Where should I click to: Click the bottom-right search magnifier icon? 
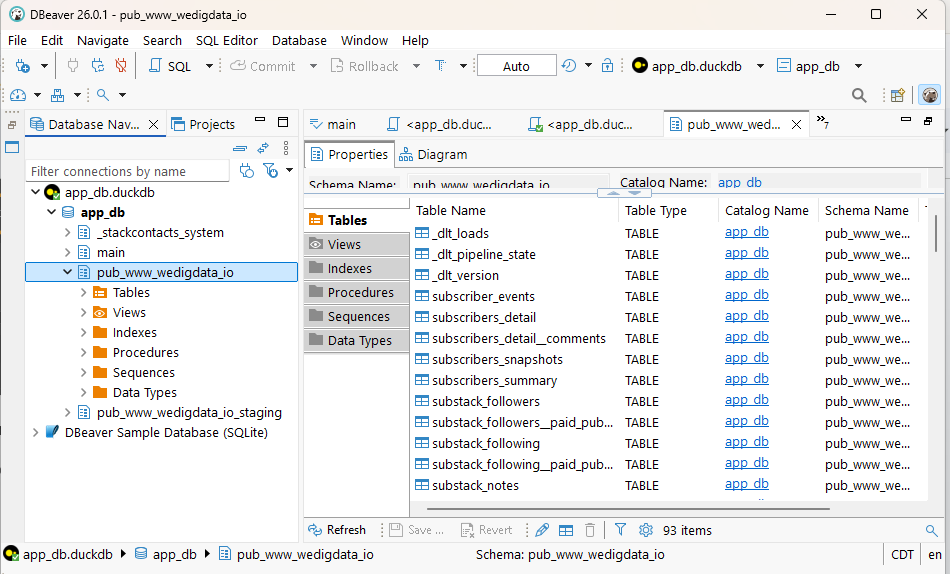pyautogui.click(x=932, y=531)
